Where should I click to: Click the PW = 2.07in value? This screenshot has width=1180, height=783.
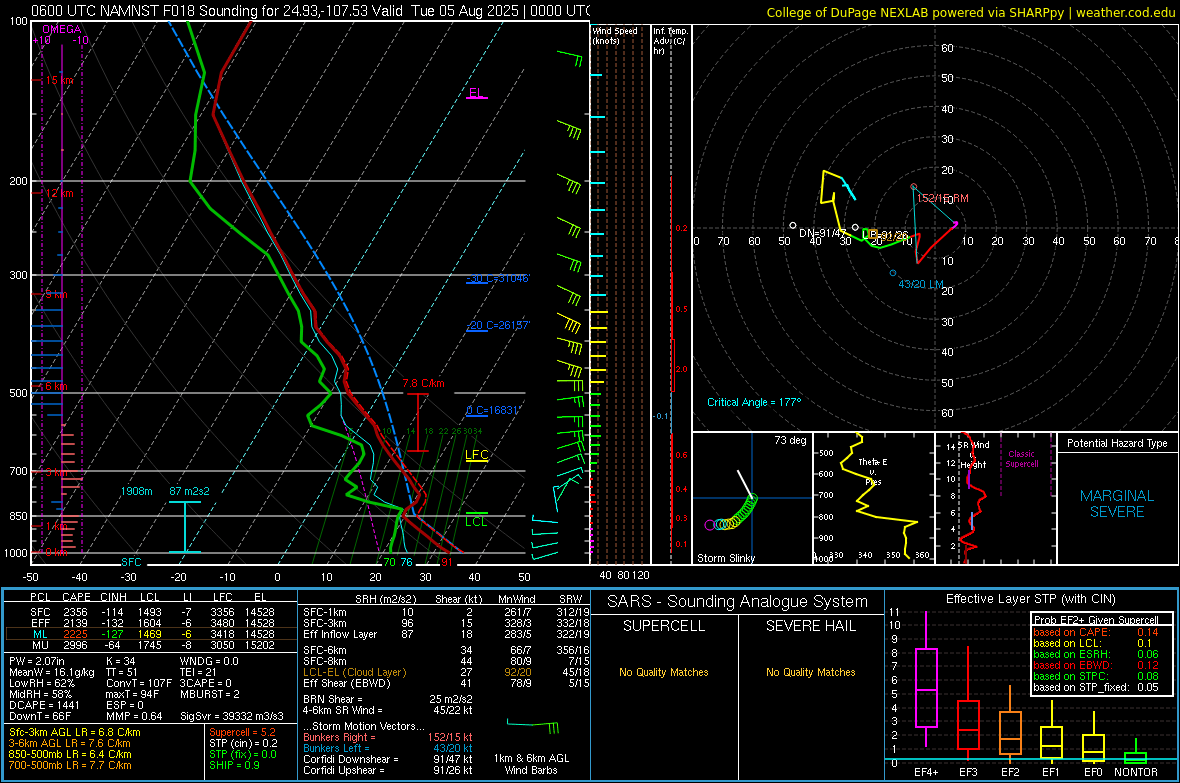click(x=37, y=661)
